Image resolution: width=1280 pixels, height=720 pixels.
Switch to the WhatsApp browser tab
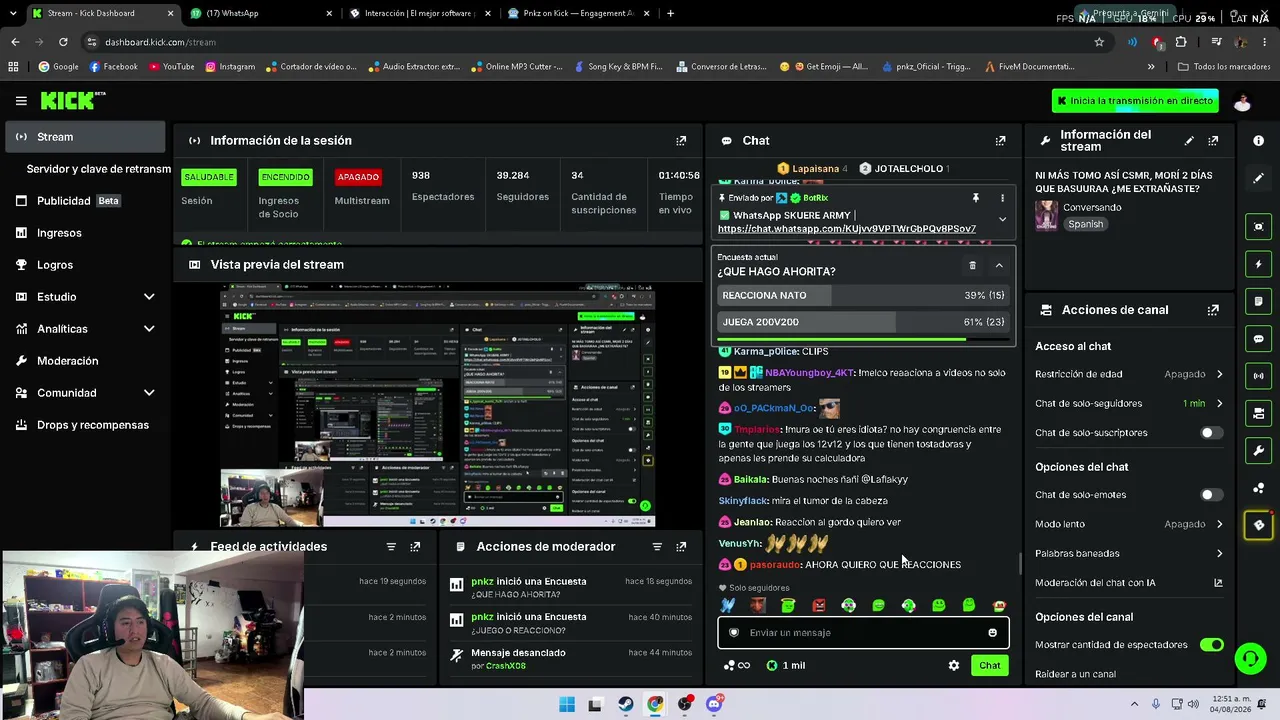260,13
